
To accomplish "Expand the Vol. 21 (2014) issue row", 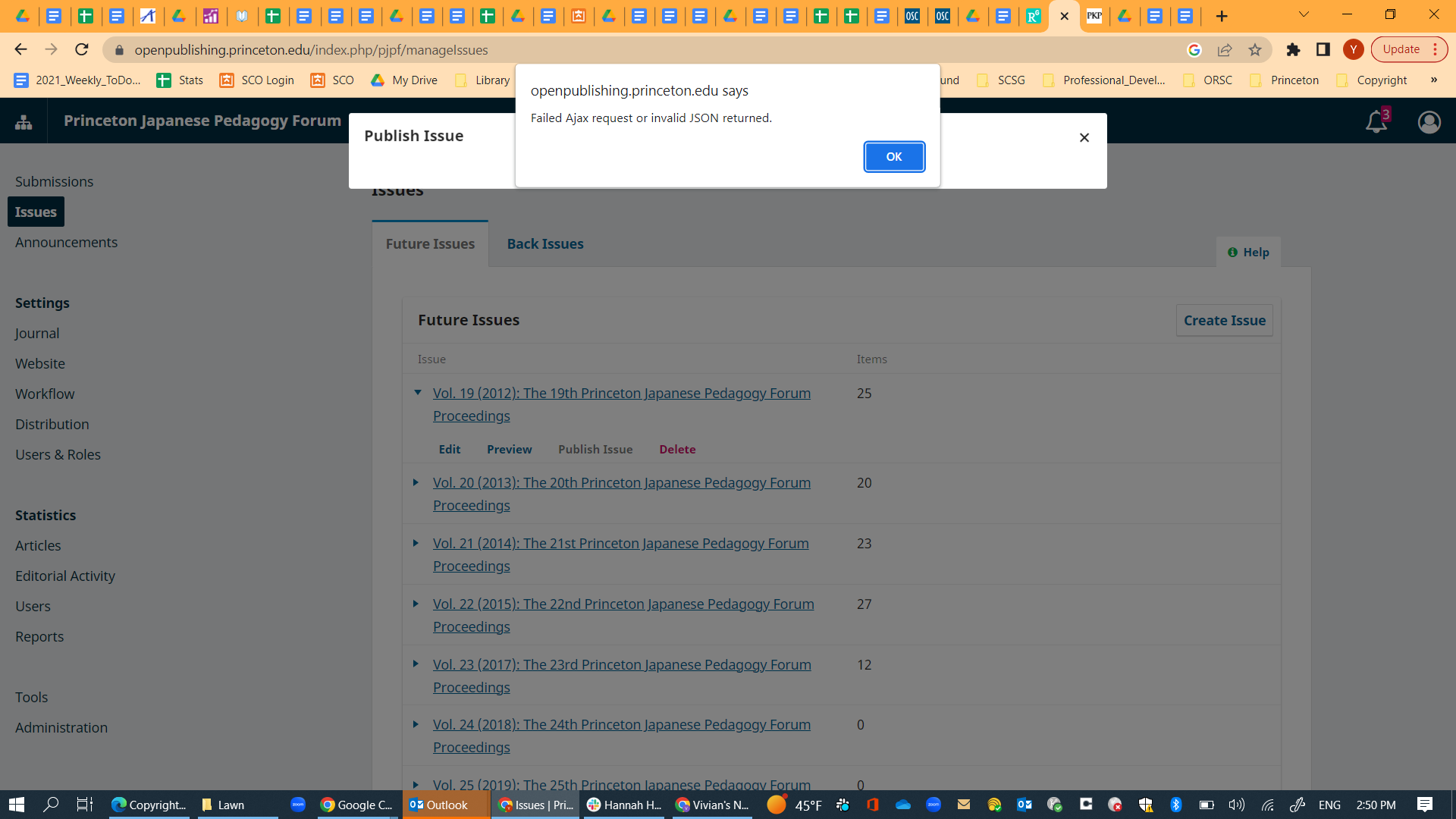I will [416, 543].
